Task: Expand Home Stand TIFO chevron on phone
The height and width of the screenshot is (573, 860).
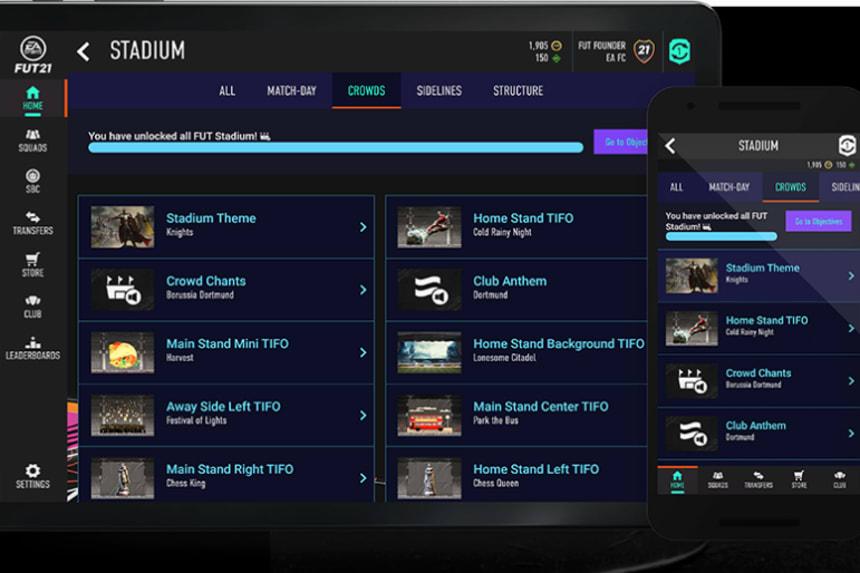Action: point(851,328)
